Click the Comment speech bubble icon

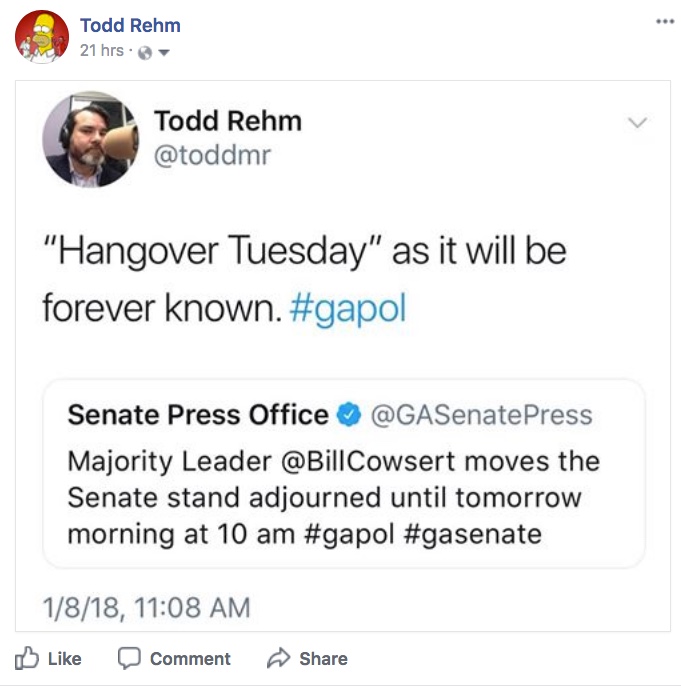129,658
